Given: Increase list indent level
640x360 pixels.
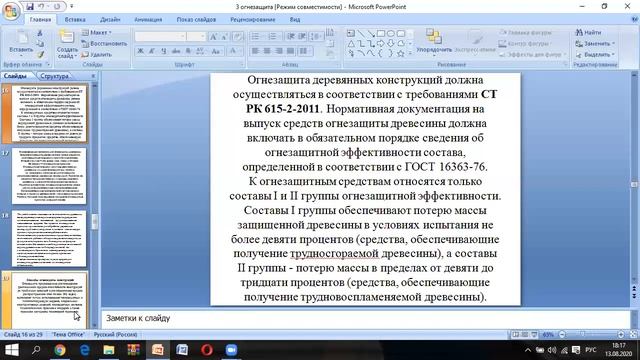Looking at the screenshot, I should point(302,37).
